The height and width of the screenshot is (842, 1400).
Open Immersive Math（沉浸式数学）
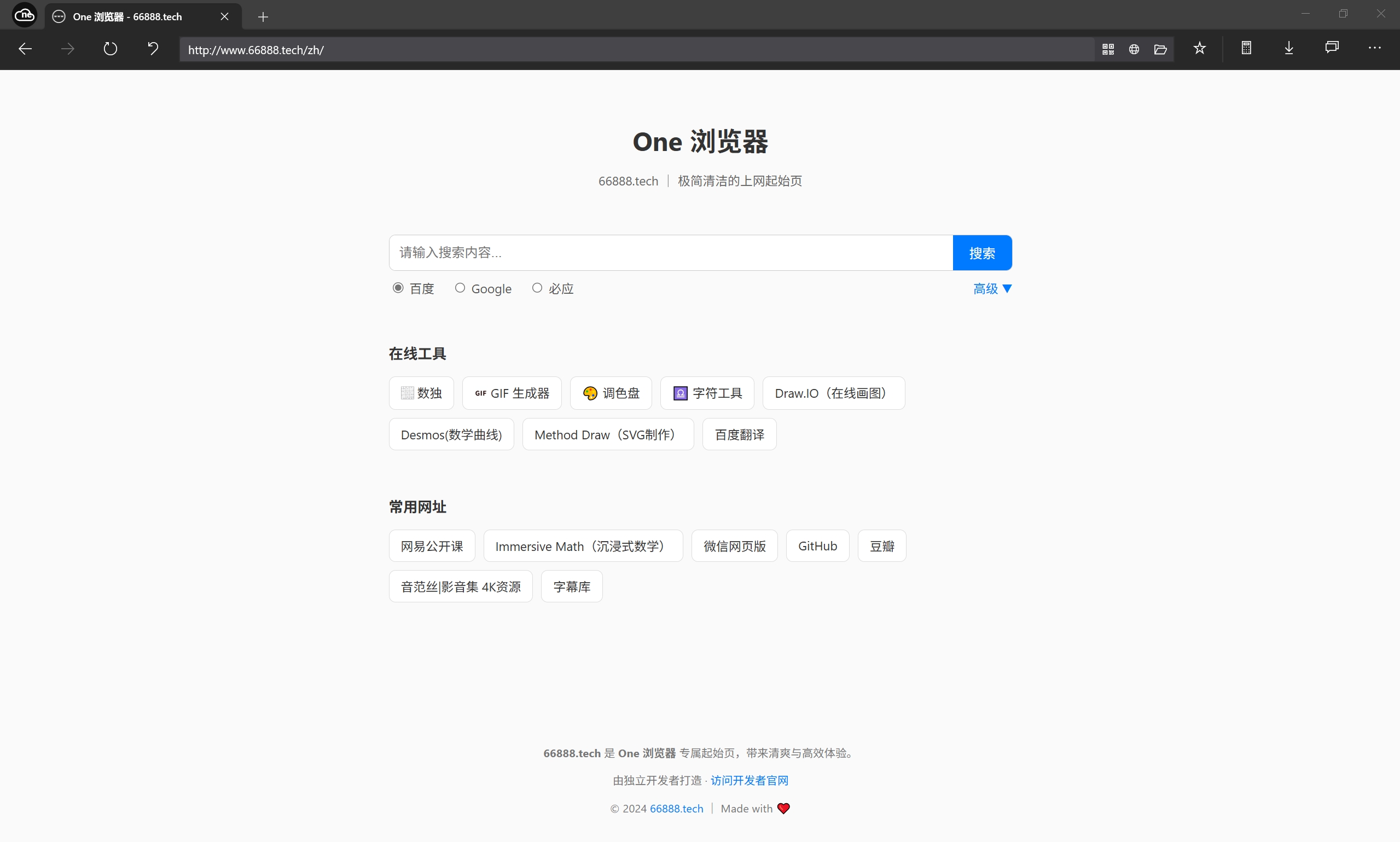[x=583, y=546]
